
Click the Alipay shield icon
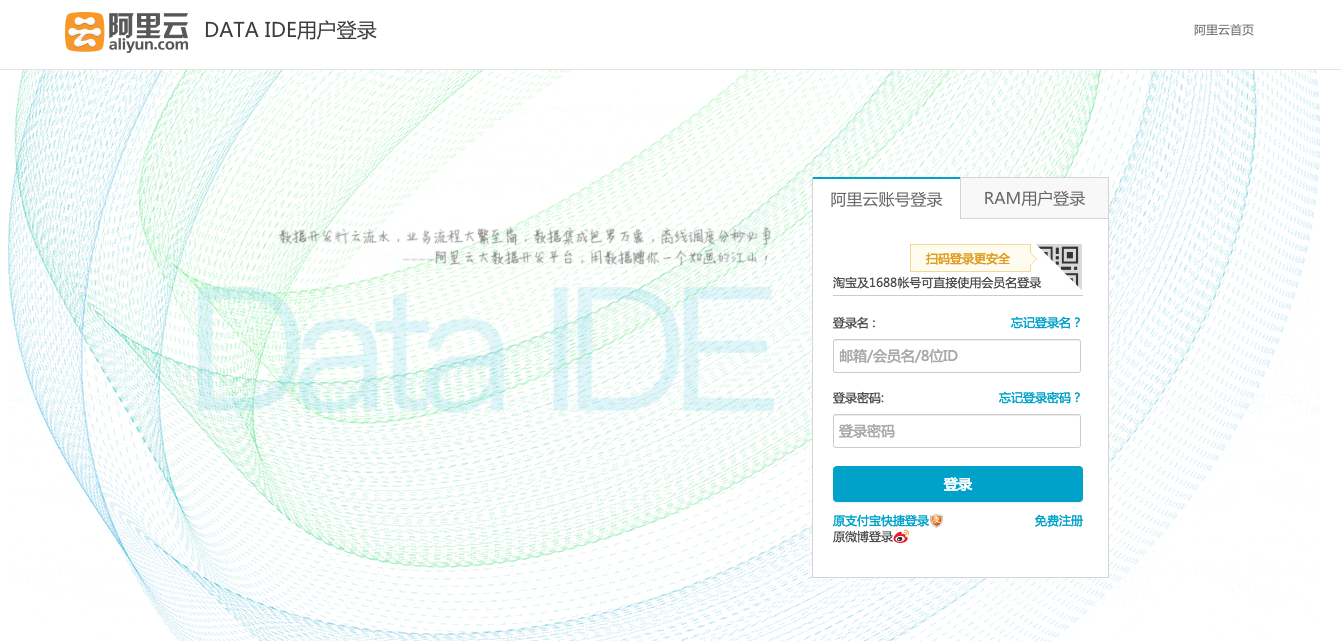[x=937, y=521]
